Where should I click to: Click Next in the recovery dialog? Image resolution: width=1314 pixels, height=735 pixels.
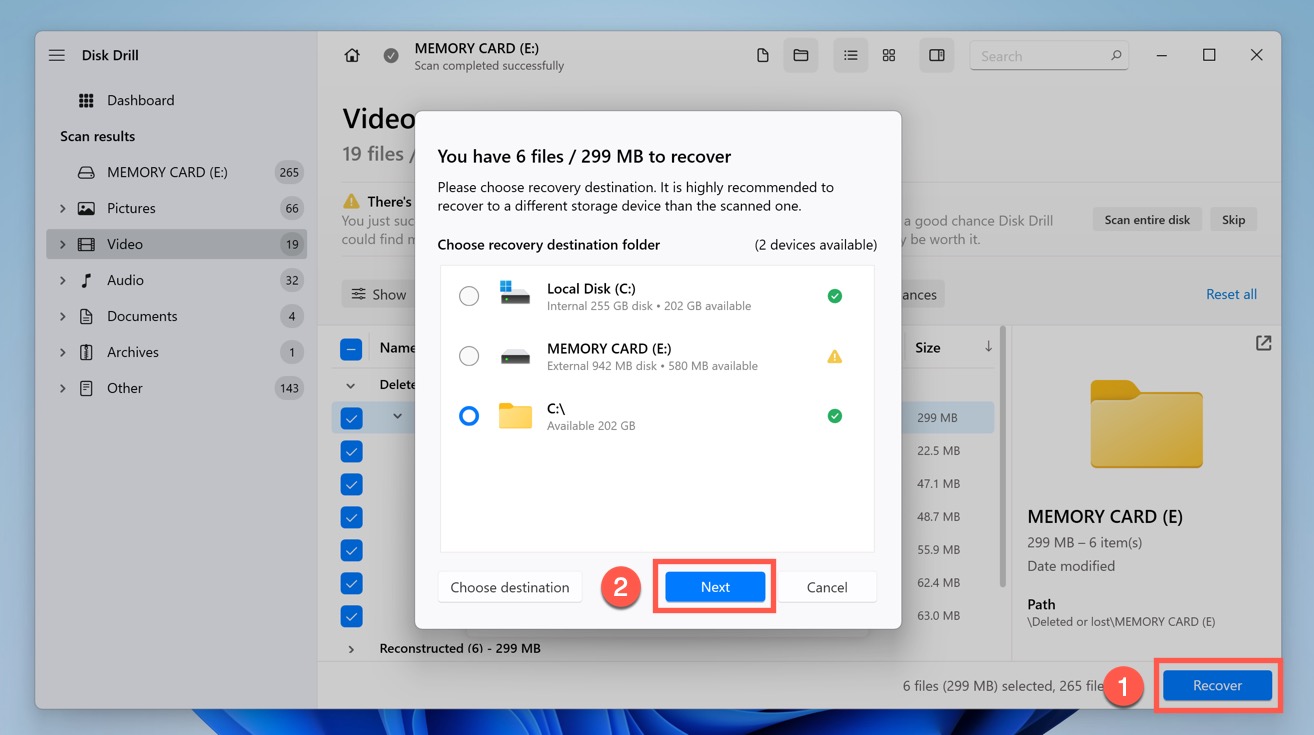point(715,587)
